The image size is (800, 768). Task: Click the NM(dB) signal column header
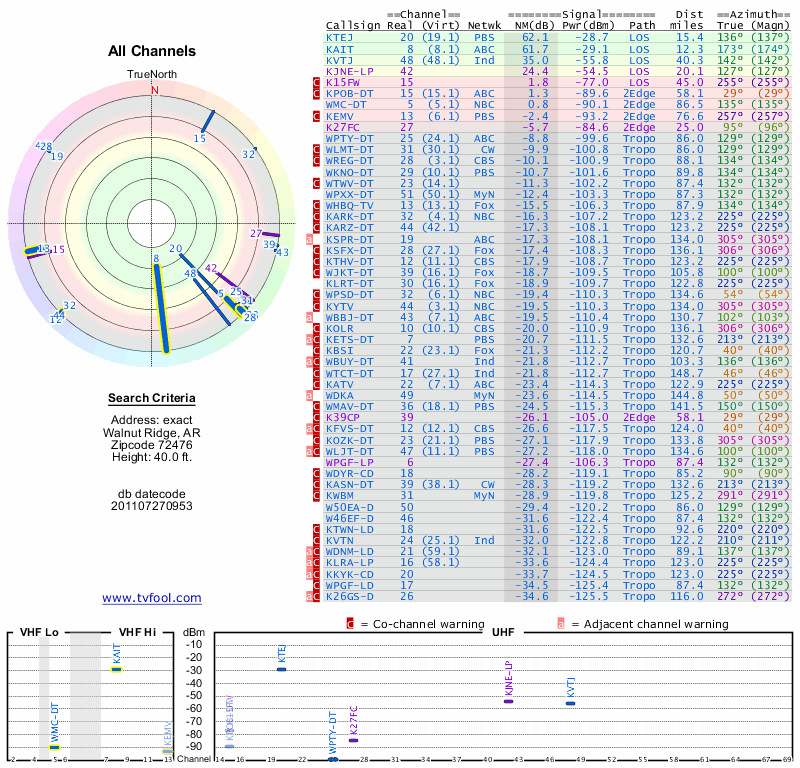tap(528, 25)
